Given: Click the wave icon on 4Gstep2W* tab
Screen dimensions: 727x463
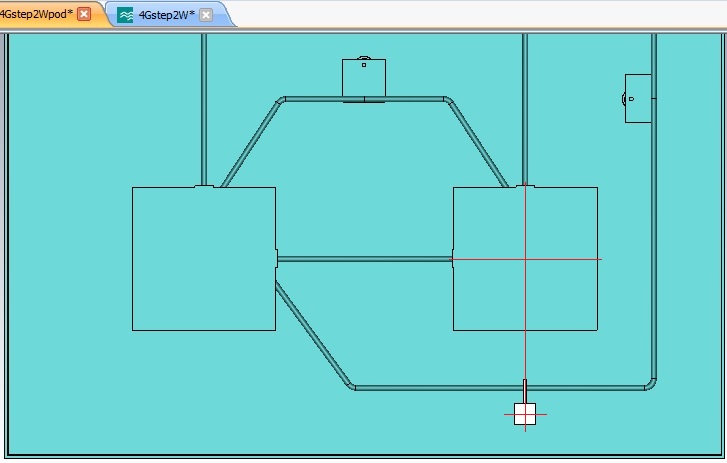Looking at the screenshot, I should [125, 15].
